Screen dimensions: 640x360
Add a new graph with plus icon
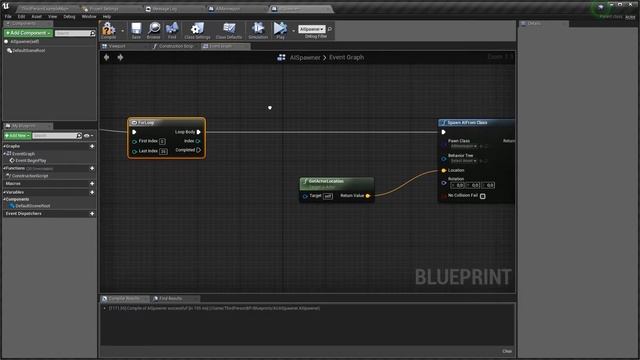(92, 146)
